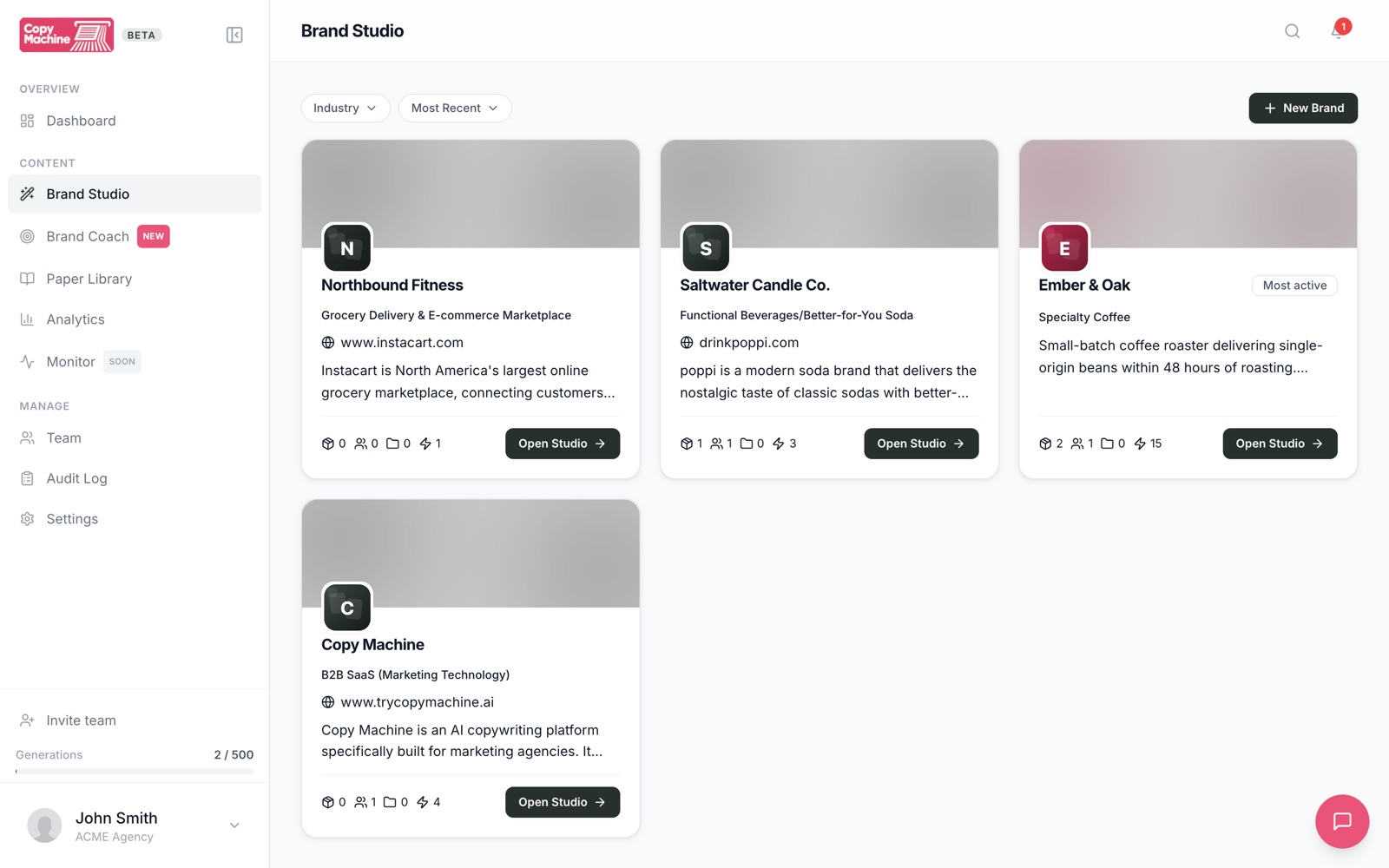Open the search magnifier icon
The image size is (1389, 868).
[1292, 31]
